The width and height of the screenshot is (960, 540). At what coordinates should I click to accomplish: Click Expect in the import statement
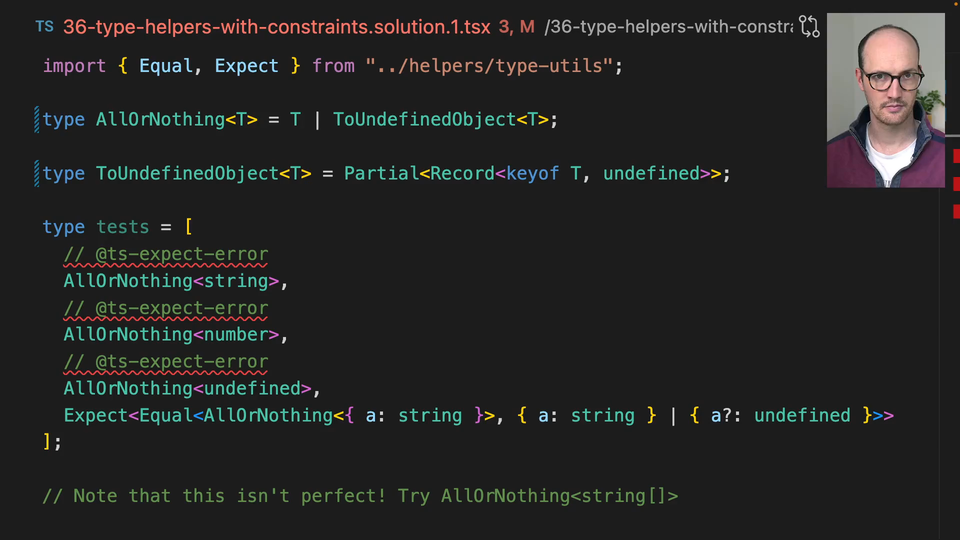(247, 66)
